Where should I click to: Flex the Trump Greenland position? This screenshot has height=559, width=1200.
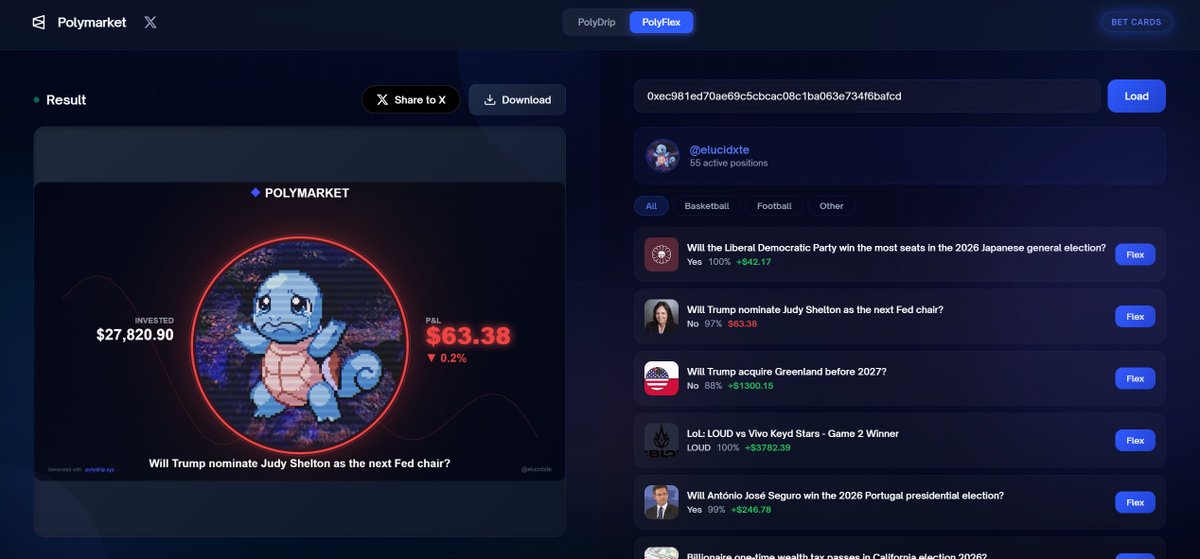(x=1135, y=378)
